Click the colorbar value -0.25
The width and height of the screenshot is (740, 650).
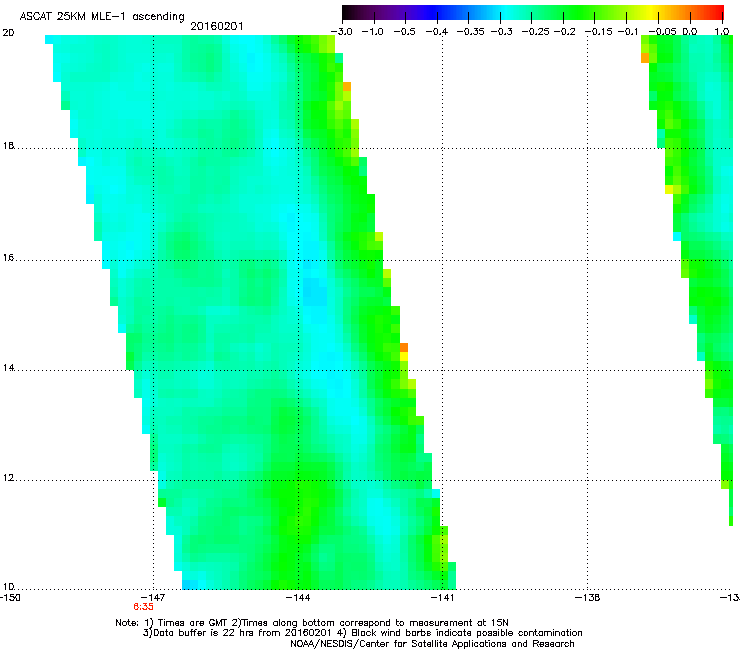(535, 32)
